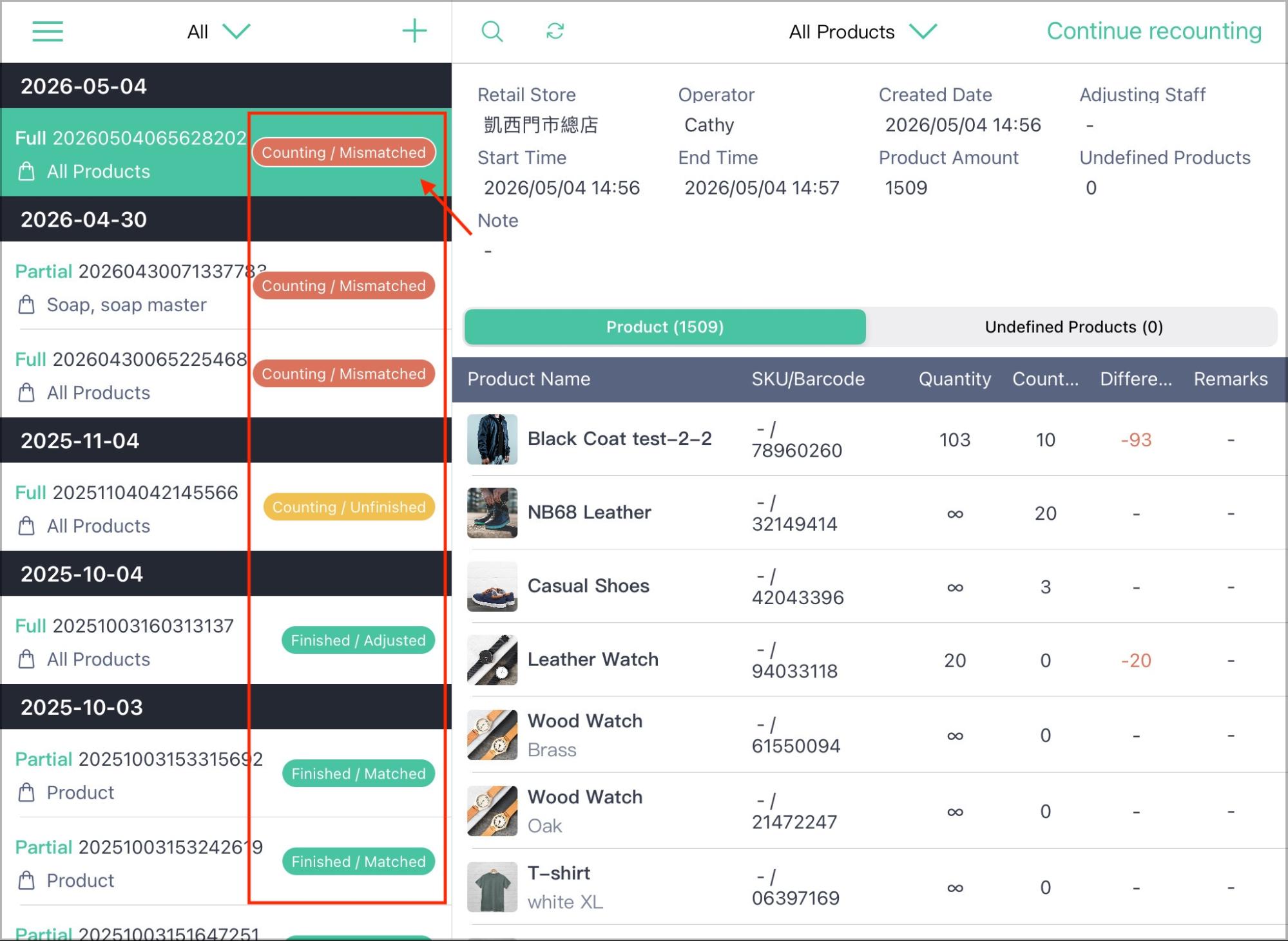Click Continue recounting link
The width and height of the screenshot is (1288, 941).
[x=1154, y=31]
